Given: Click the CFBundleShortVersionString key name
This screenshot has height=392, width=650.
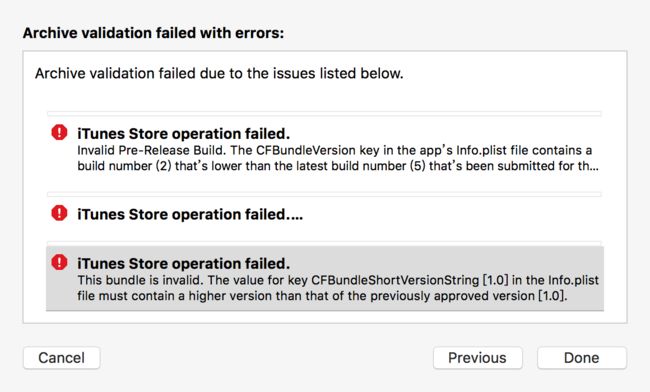Looking at the screenshot, I should click(395, 280).
